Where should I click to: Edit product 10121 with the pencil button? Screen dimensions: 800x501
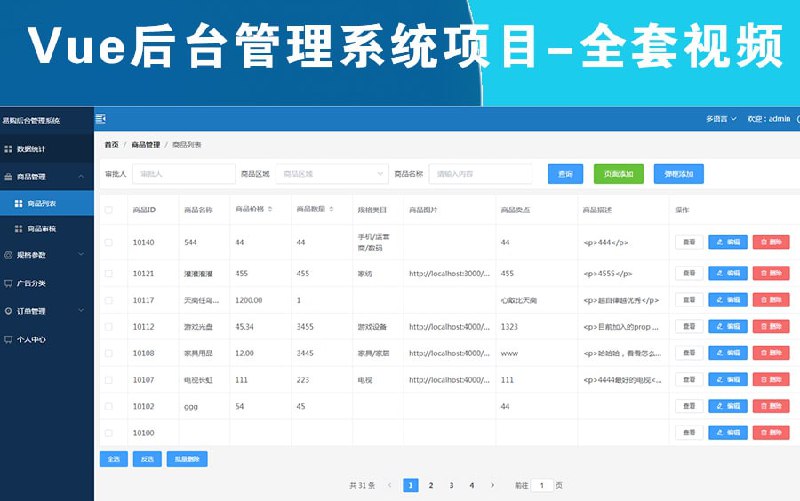(x=728, y=273)
